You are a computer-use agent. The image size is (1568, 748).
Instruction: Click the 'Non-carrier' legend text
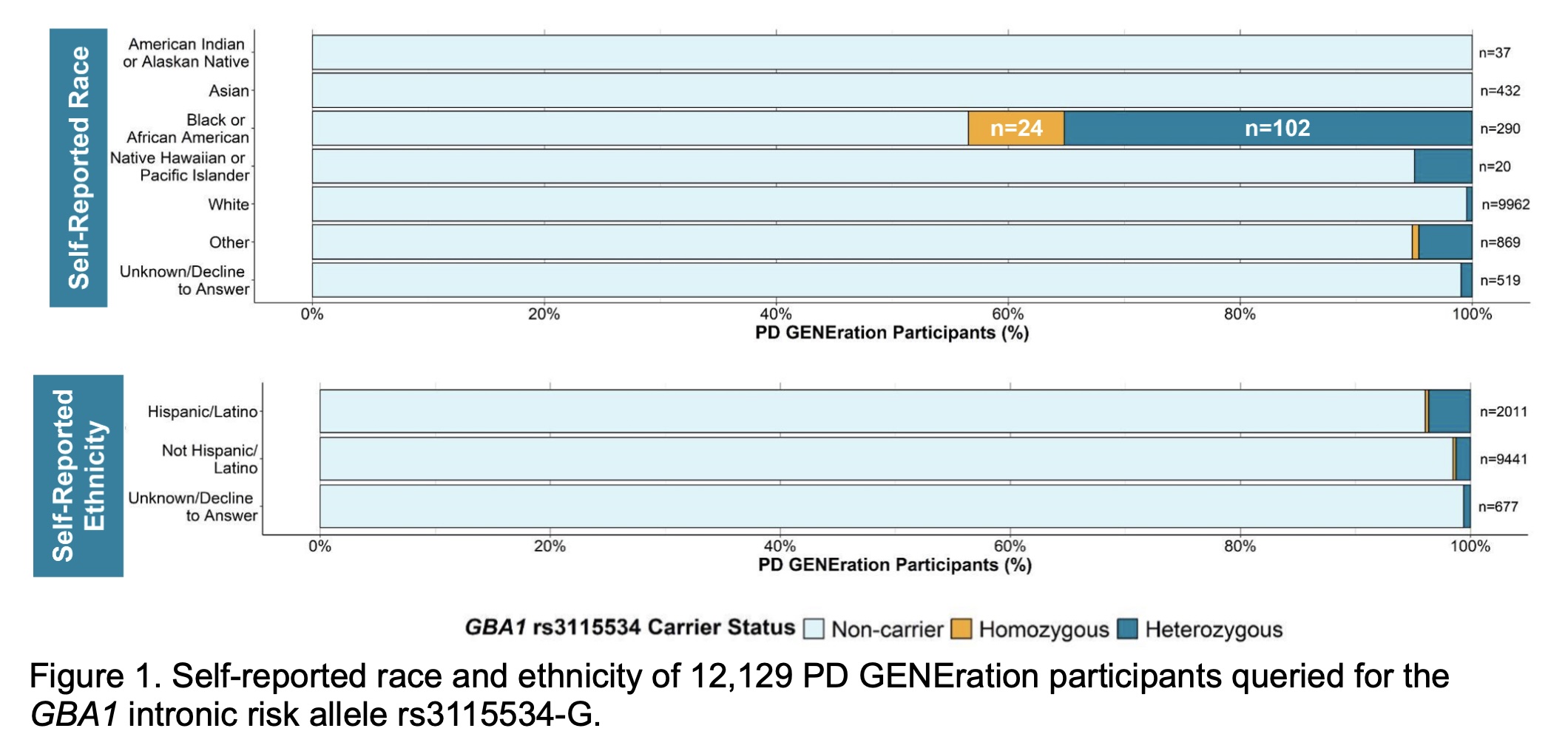coord(888,630)
